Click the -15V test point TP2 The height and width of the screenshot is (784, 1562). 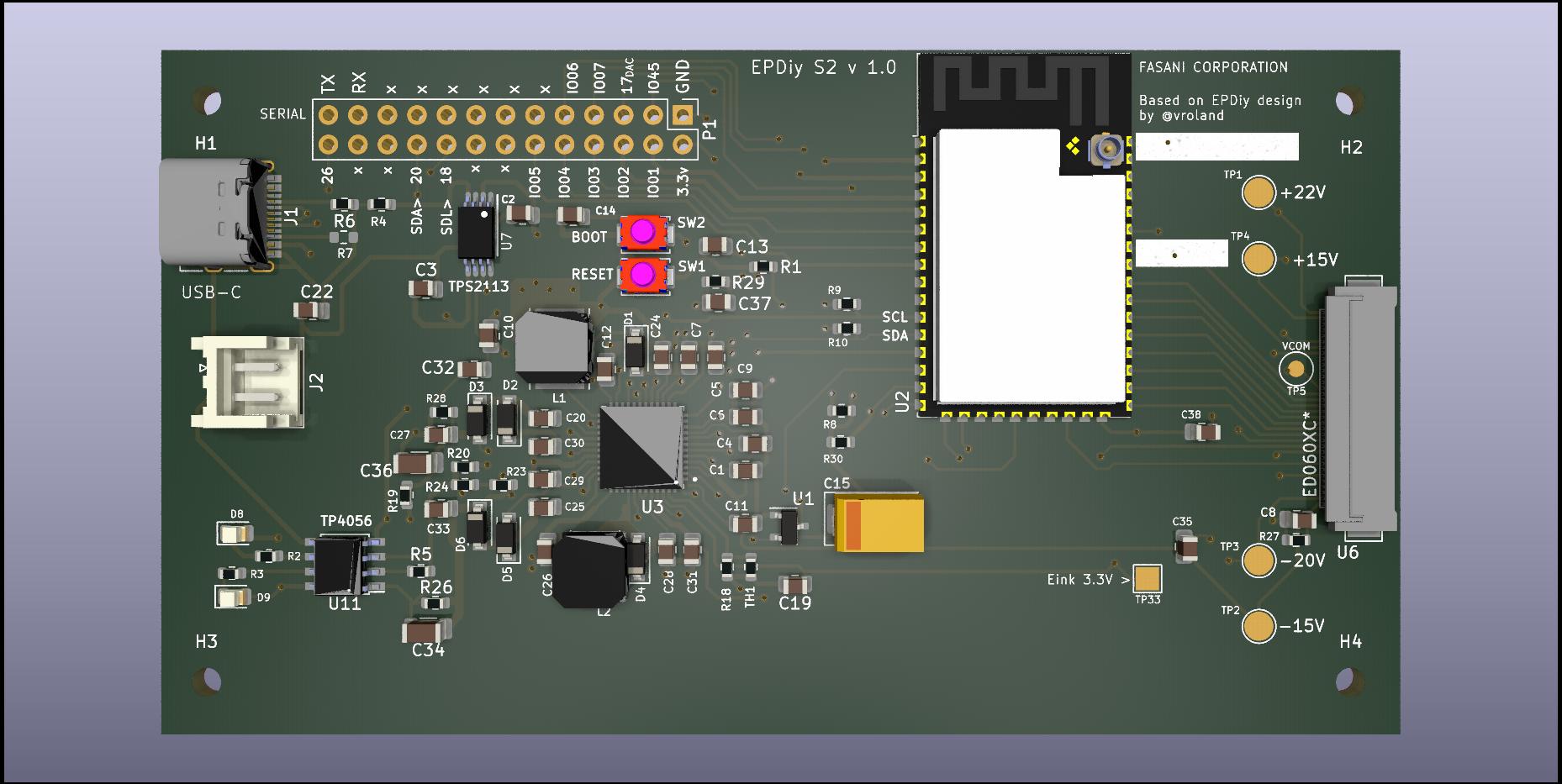pos(1259,627)
